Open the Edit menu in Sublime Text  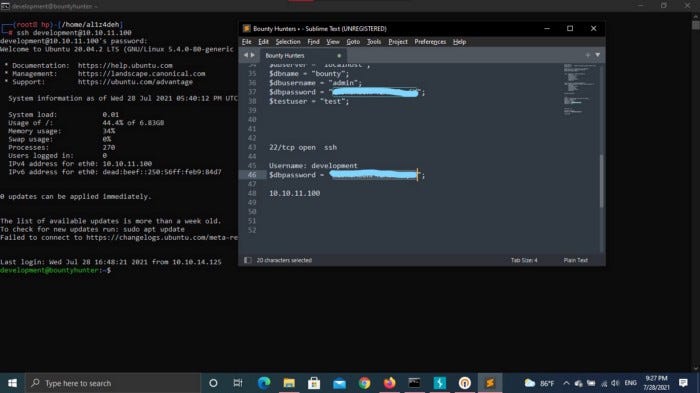[263, 42]
